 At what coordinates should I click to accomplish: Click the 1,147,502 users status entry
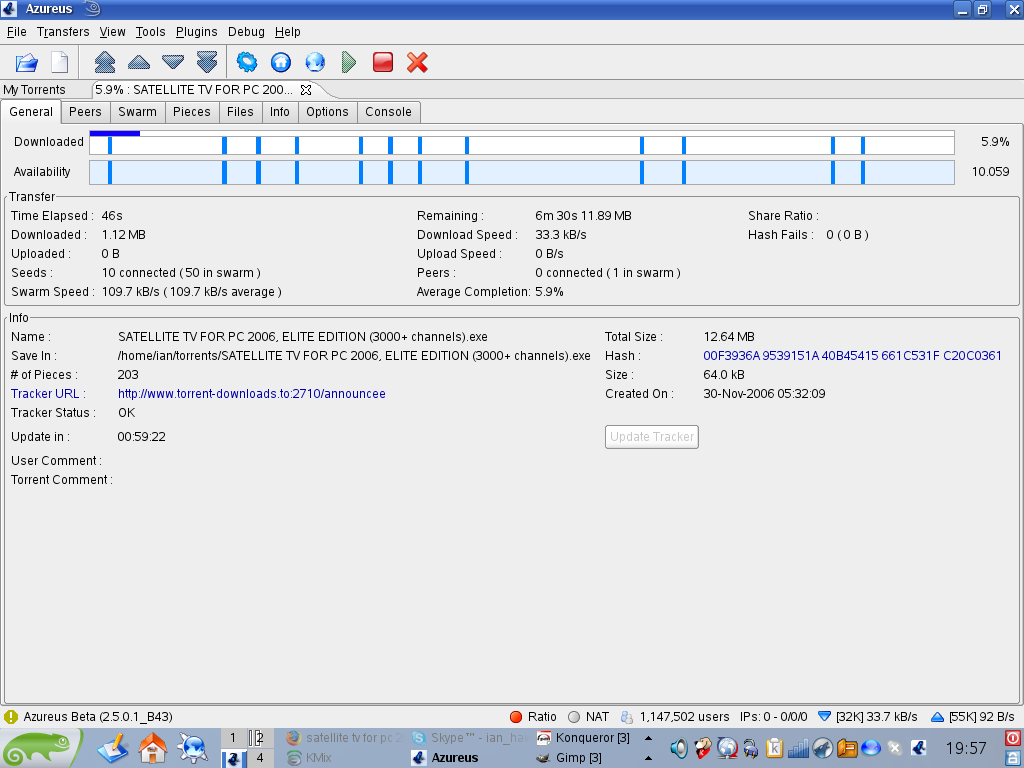pyautogui.click(x=675, y=717)
